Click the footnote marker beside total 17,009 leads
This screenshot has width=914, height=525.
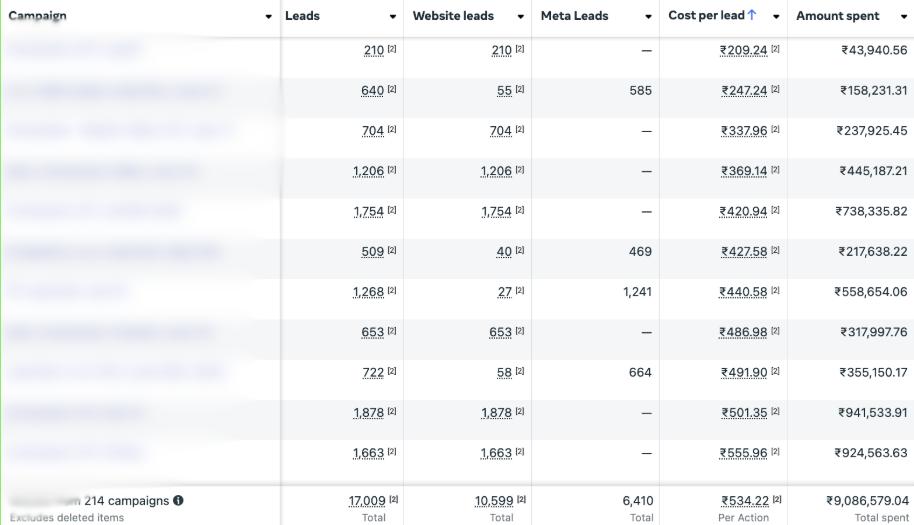point(393,499)
